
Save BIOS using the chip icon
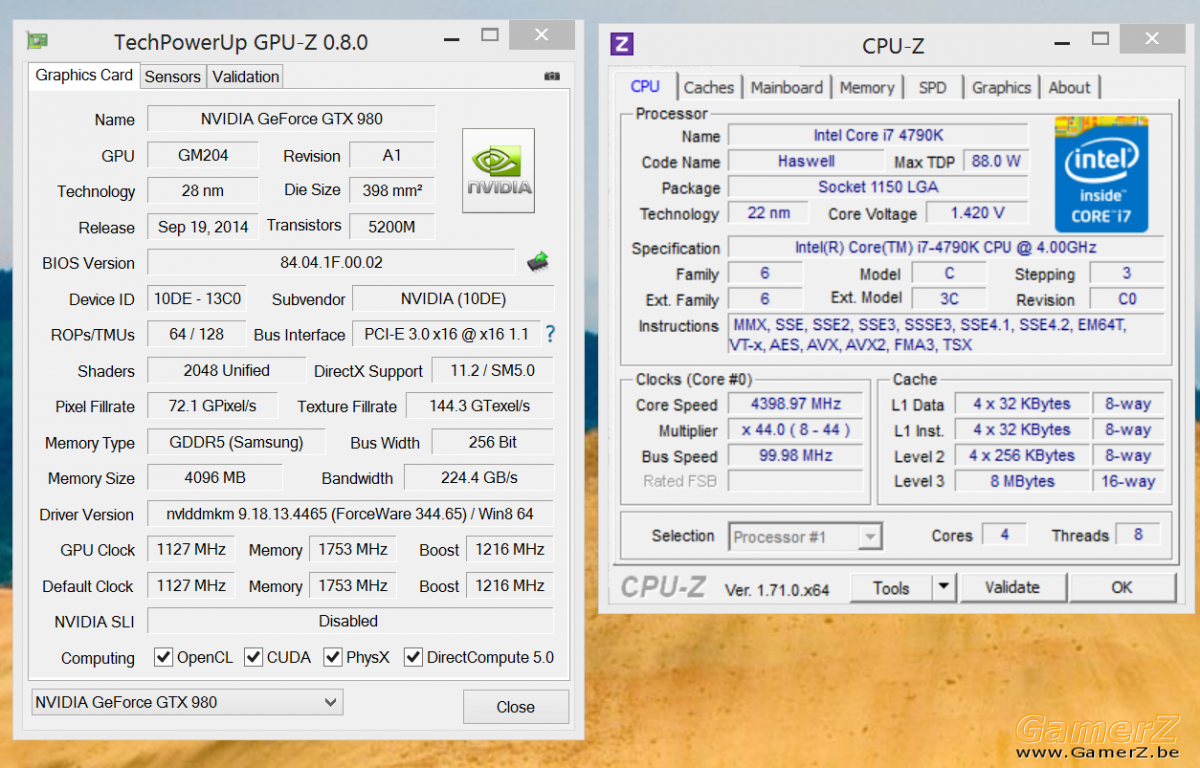[538, 262]
